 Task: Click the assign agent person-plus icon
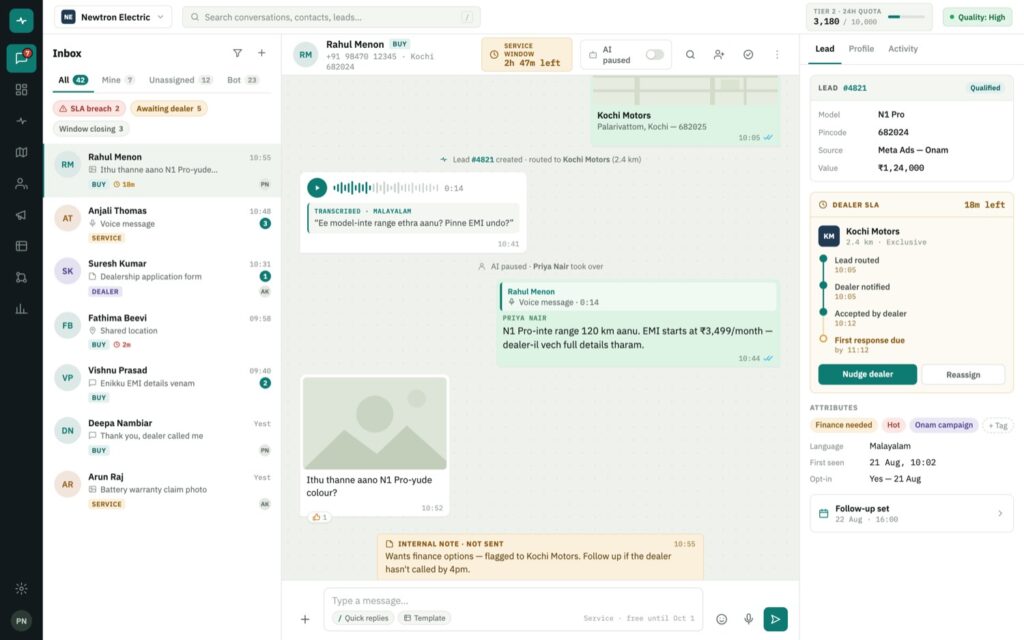click(719, 55)
